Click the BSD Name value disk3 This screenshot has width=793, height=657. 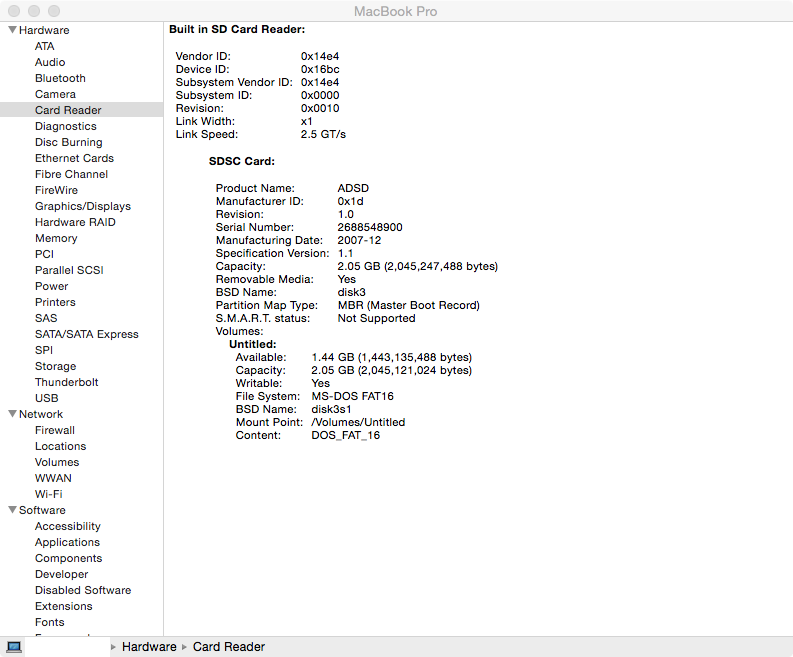point(351,292)
